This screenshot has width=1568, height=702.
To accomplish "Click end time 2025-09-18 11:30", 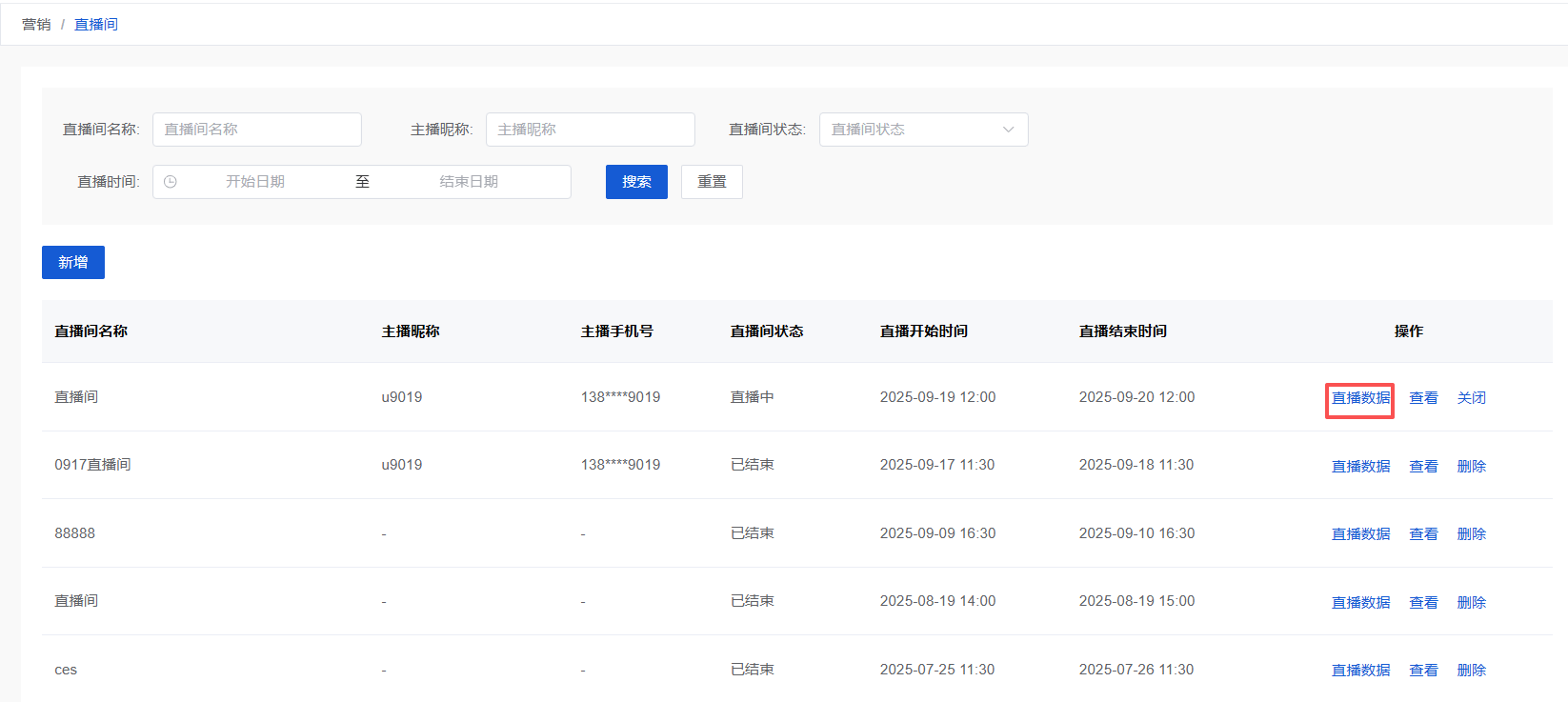I will tap(1136, 465).
